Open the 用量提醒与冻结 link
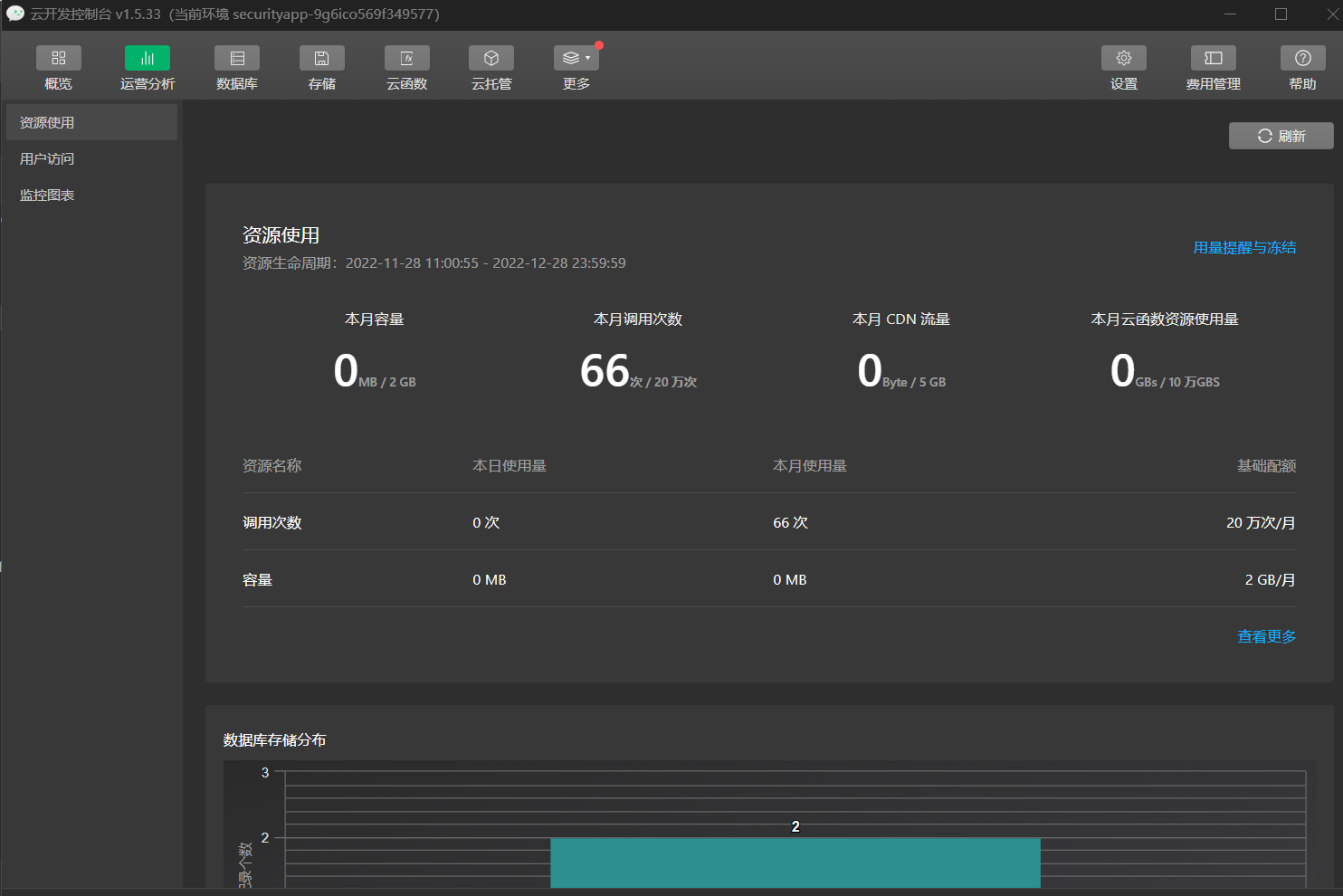 1244,247
